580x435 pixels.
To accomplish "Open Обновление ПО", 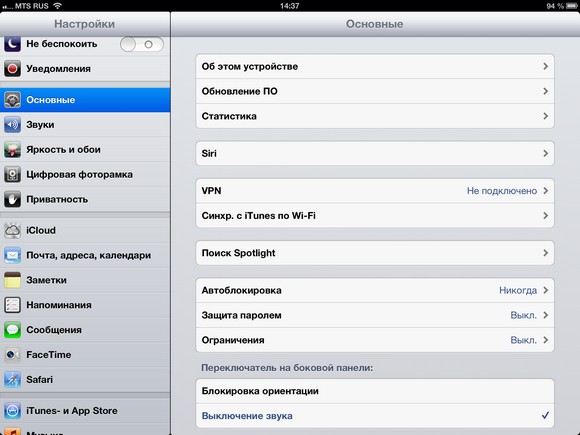I will [375, 91].
